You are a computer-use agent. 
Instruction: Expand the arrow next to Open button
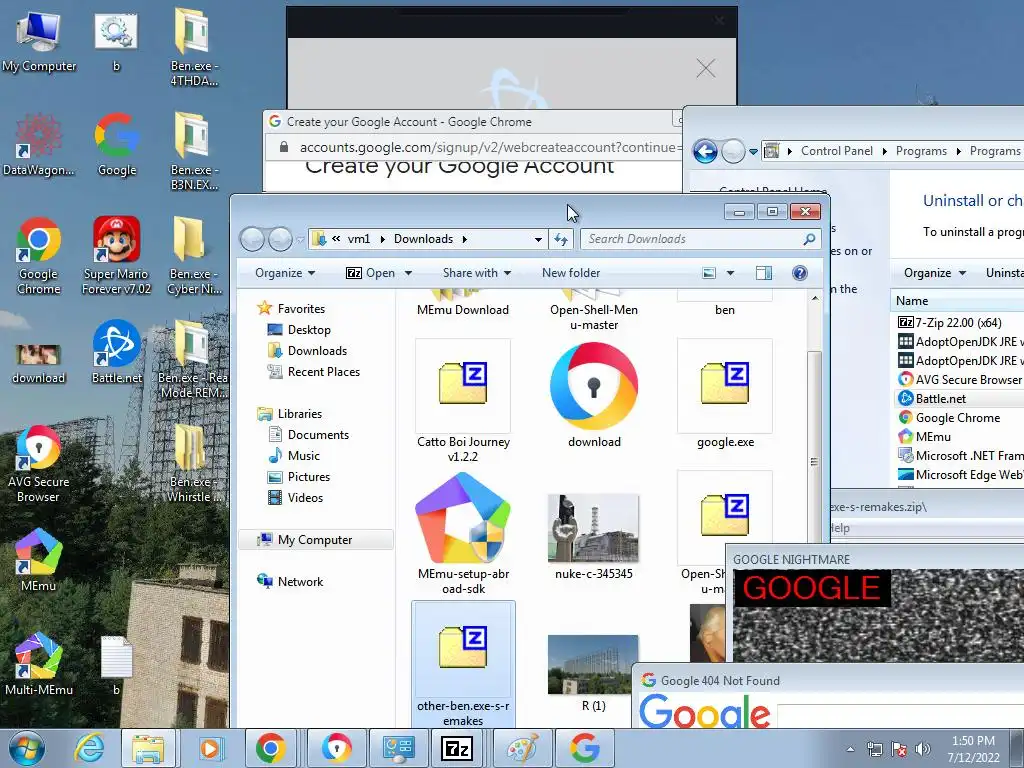408,273
